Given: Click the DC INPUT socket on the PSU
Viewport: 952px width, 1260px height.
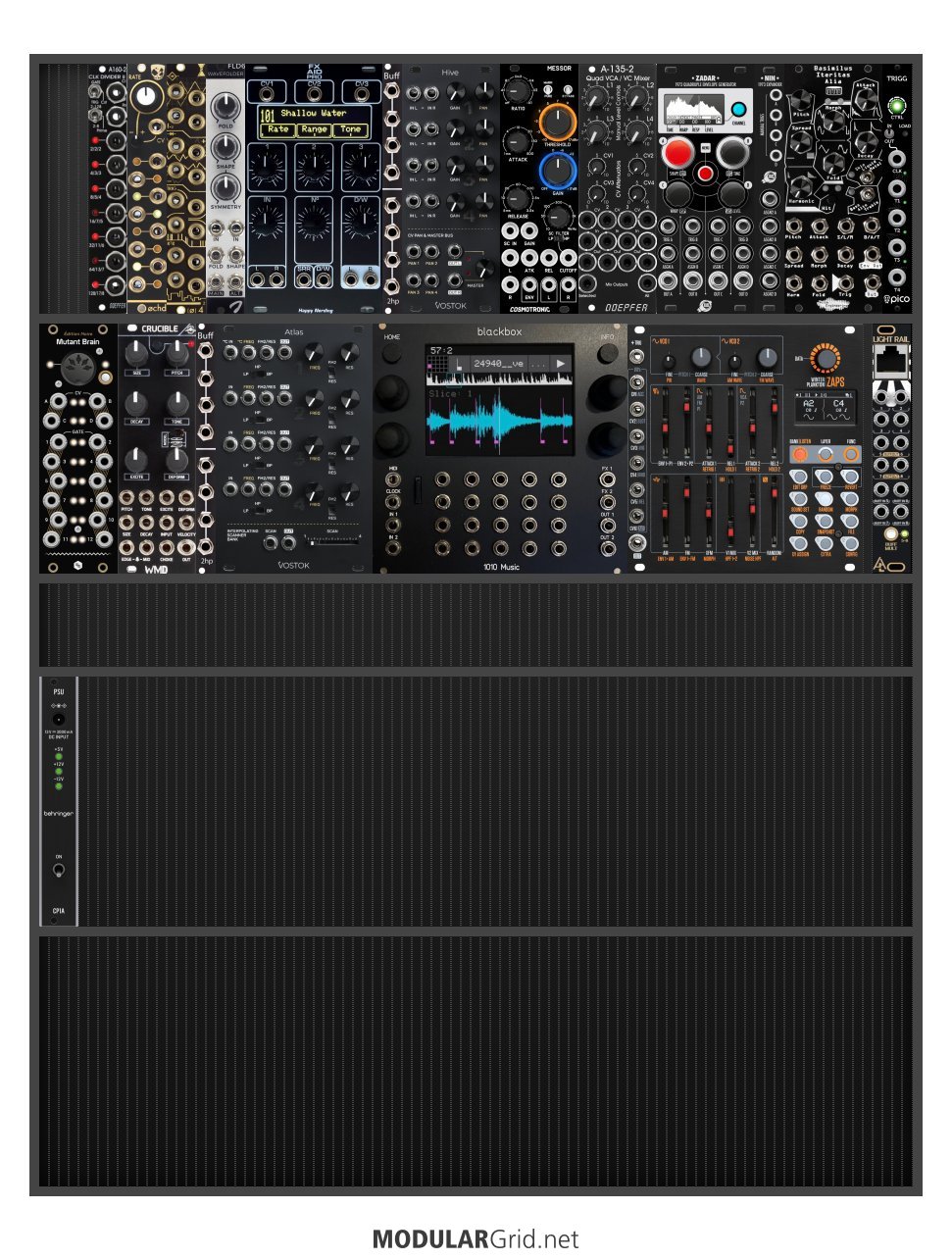Looking at the screenshot, I should click(x=59, y=720).
